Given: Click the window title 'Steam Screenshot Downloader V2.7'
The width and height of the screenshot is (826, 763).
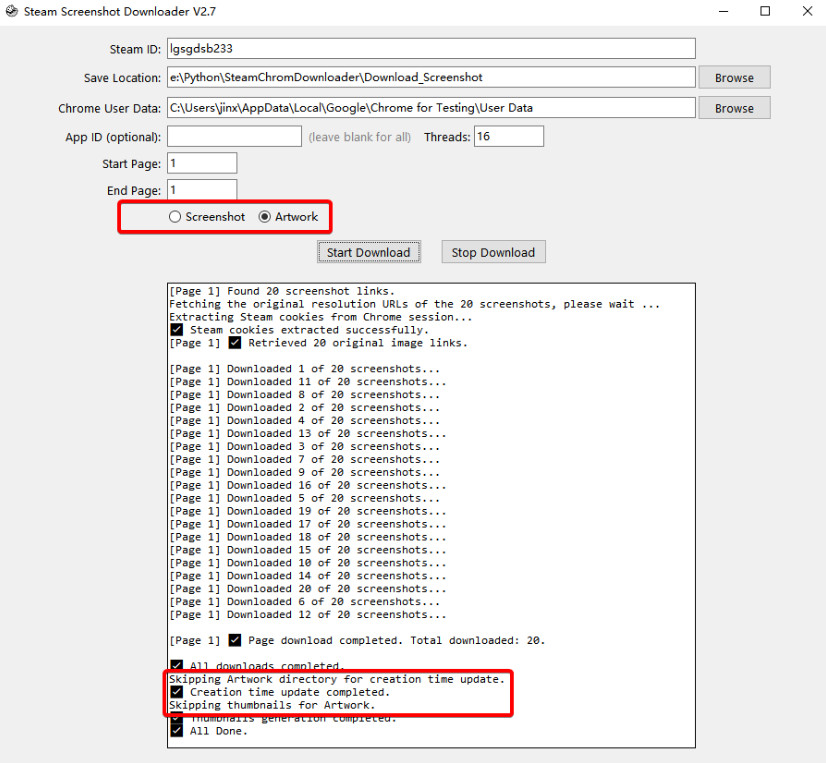Looking at the screenshot, I should (x=120, y=11).
